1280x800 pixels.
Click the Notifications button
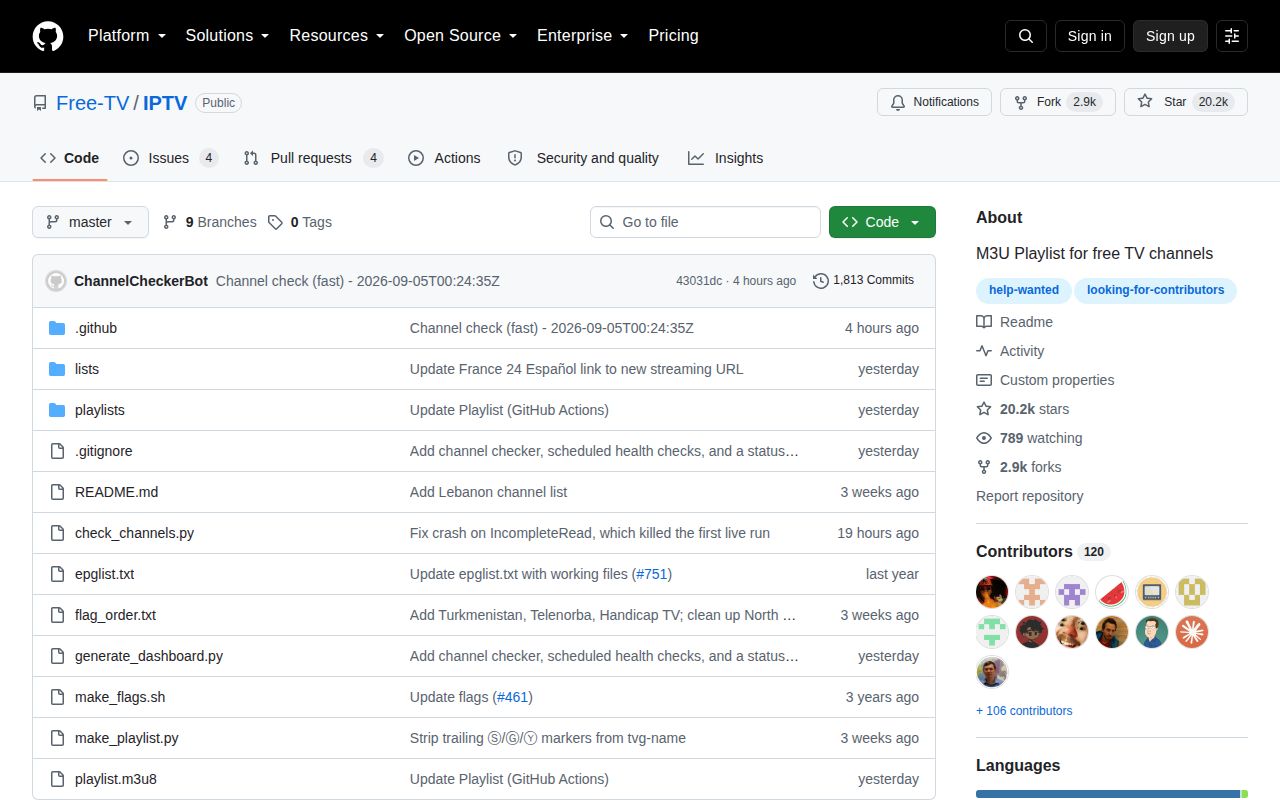coord(934,102)
